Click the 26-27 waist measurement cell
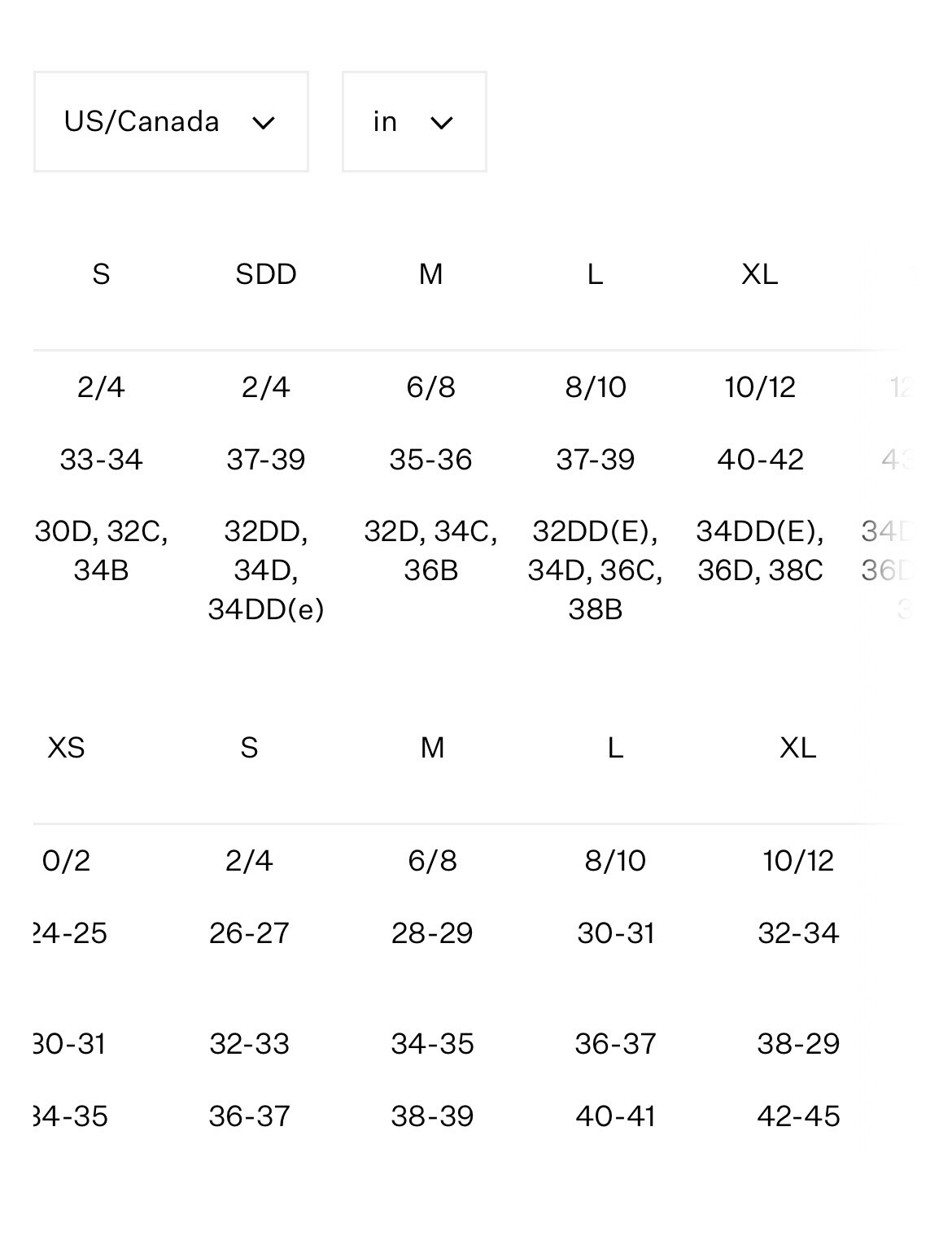This screenshot has width=952, height=1236. 249,932
